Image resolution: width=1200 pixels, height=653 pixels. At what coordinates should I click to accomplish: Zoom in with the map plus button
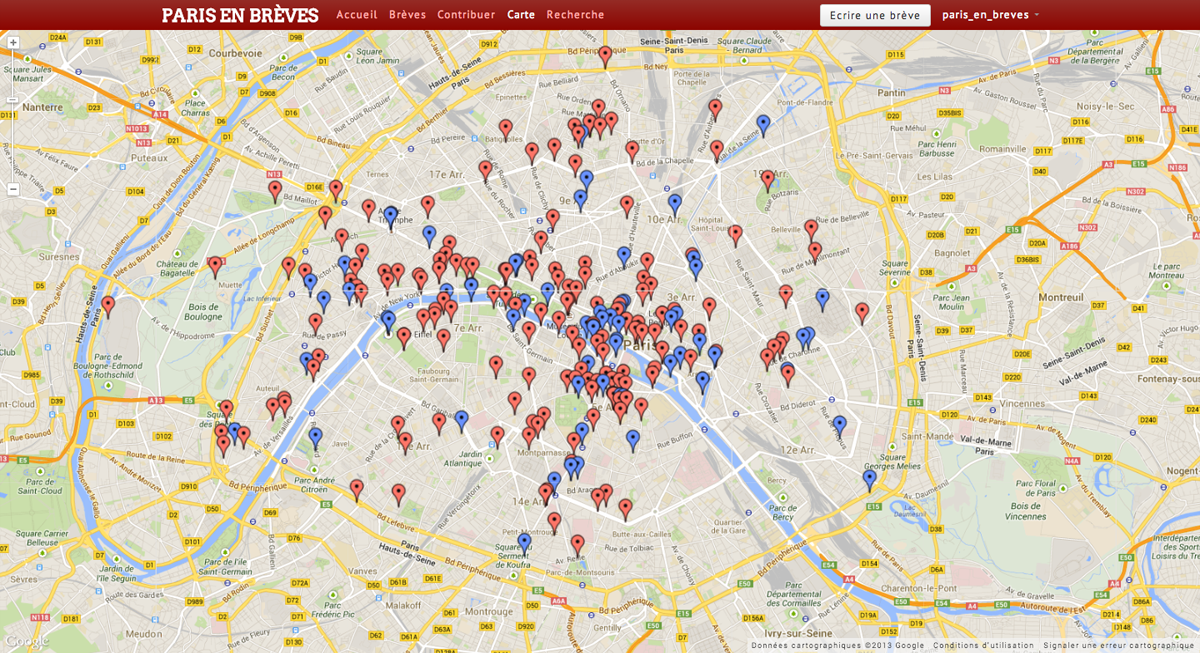pyautogui.click(x=13, y=43)
